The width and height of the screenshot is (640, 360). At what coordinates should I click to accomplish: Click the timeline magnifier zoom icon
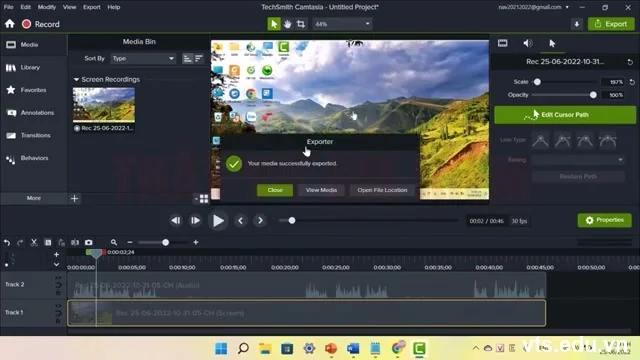113,242
